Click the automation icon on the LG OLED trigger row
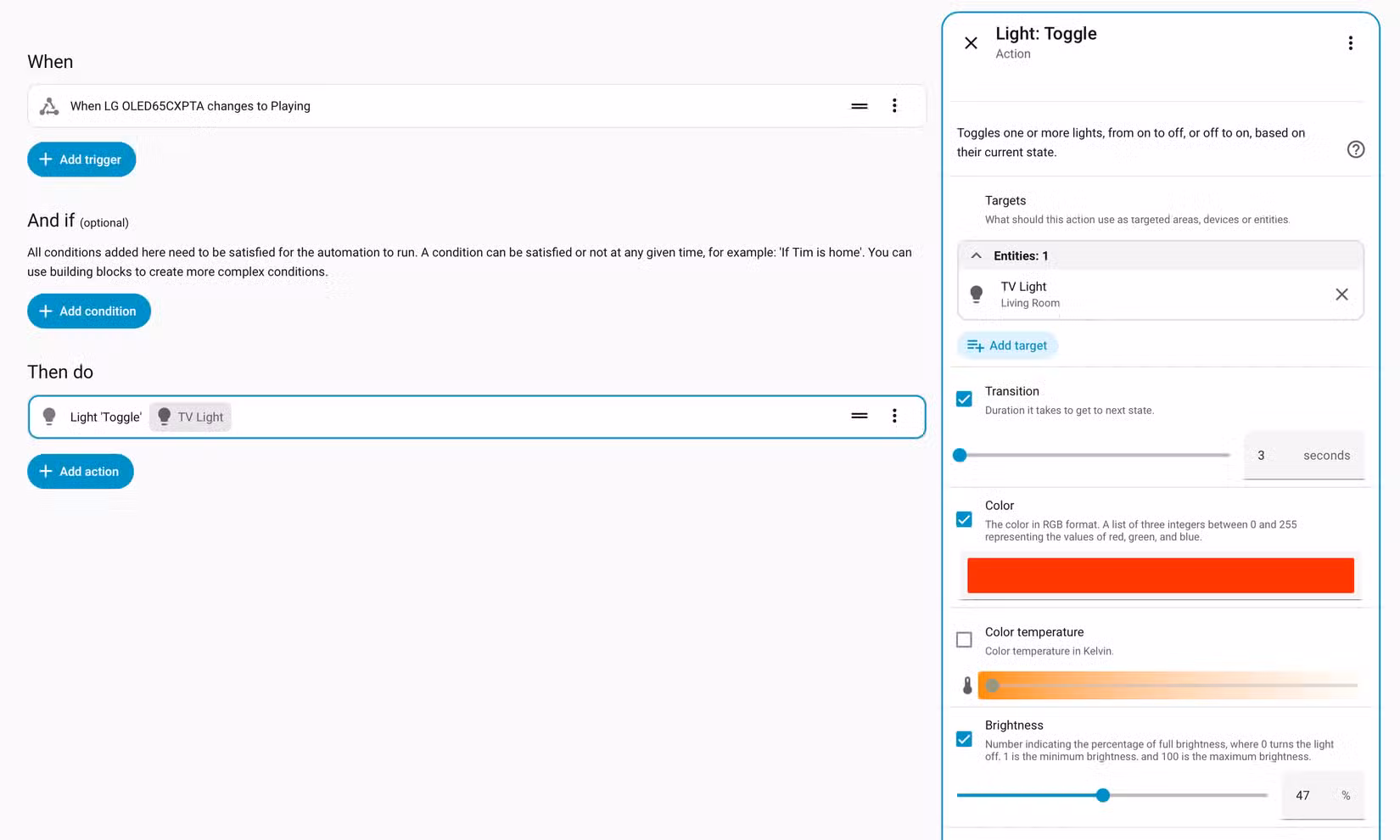The image size is (1400, 840). tap(48, 105)
